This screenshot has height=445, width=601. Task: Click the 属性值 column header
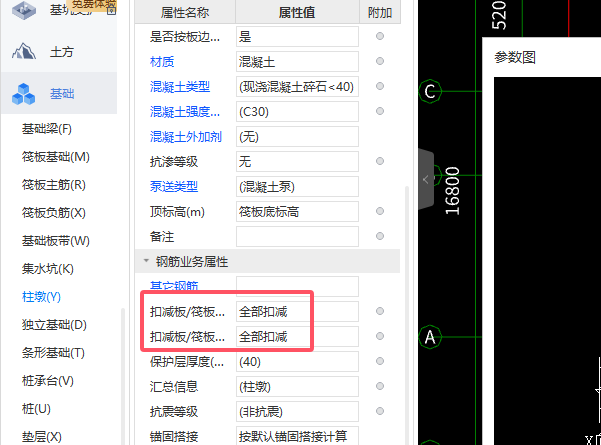coord(297,13)
